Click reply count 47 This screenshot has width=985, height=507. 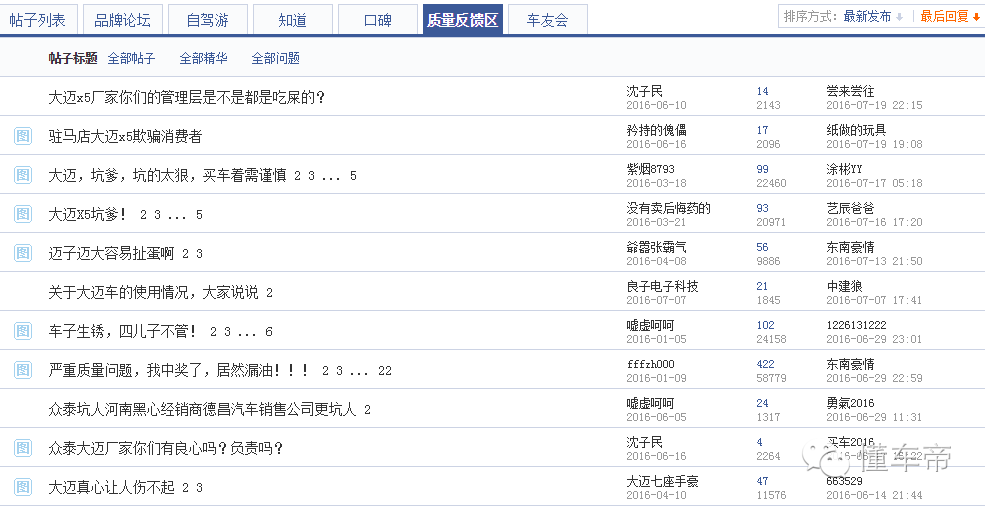point(763,481)
